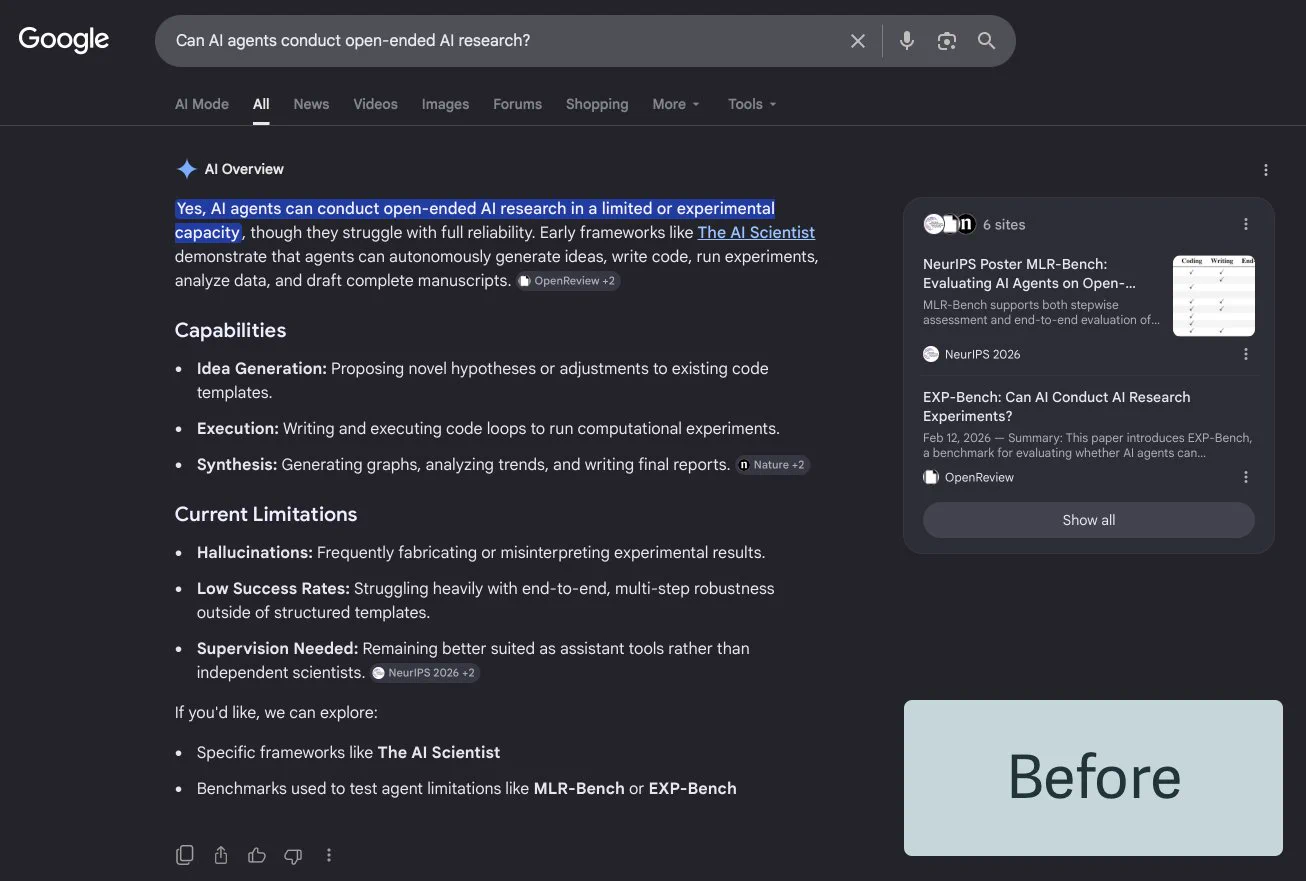This screenshot has height=881, width=1306.
Task: Open the 'NeurIPS 2026 +2' citation chip
Action: [x=425, y=673]
